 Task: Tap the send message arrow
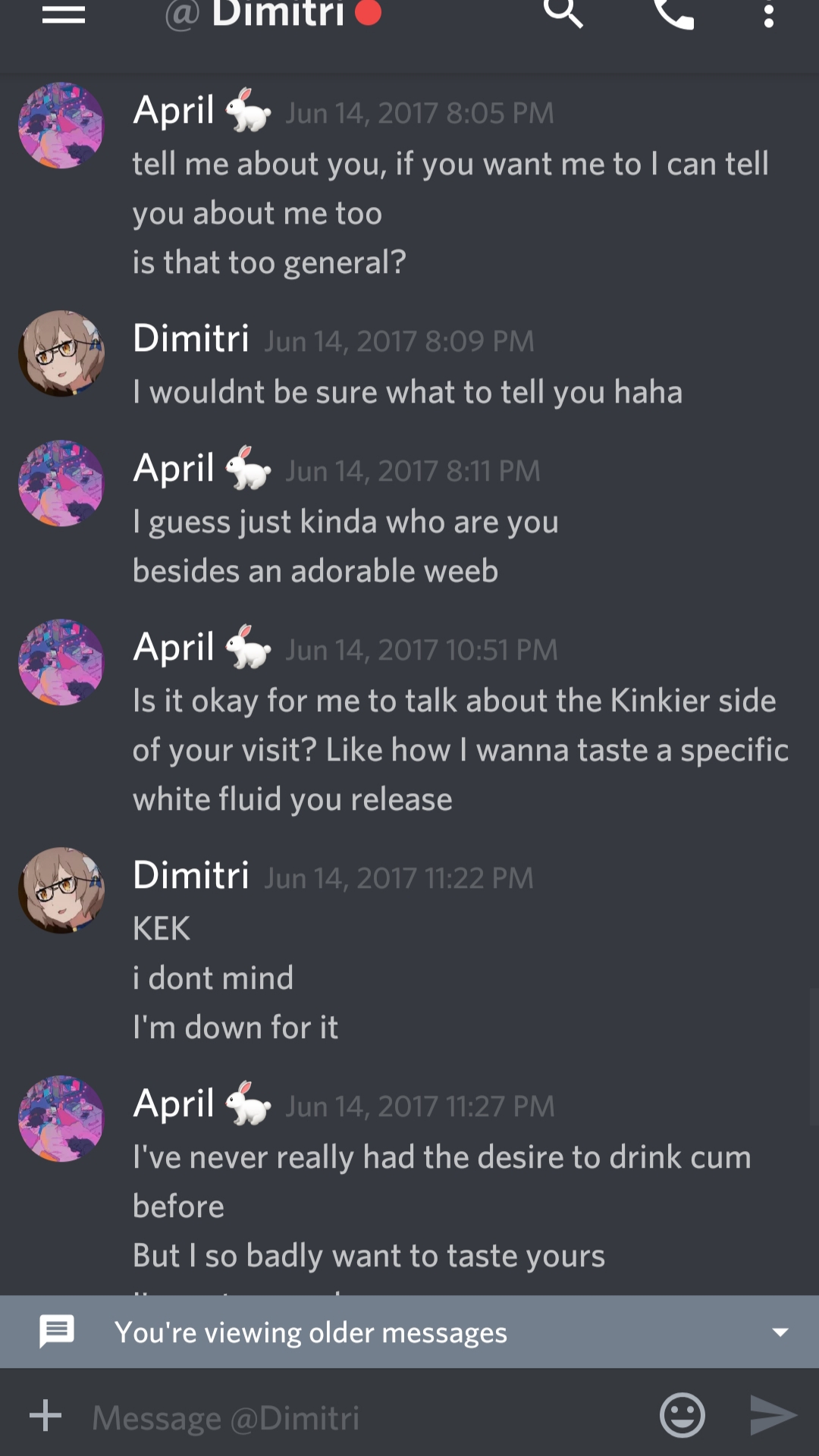[773, 1415]
